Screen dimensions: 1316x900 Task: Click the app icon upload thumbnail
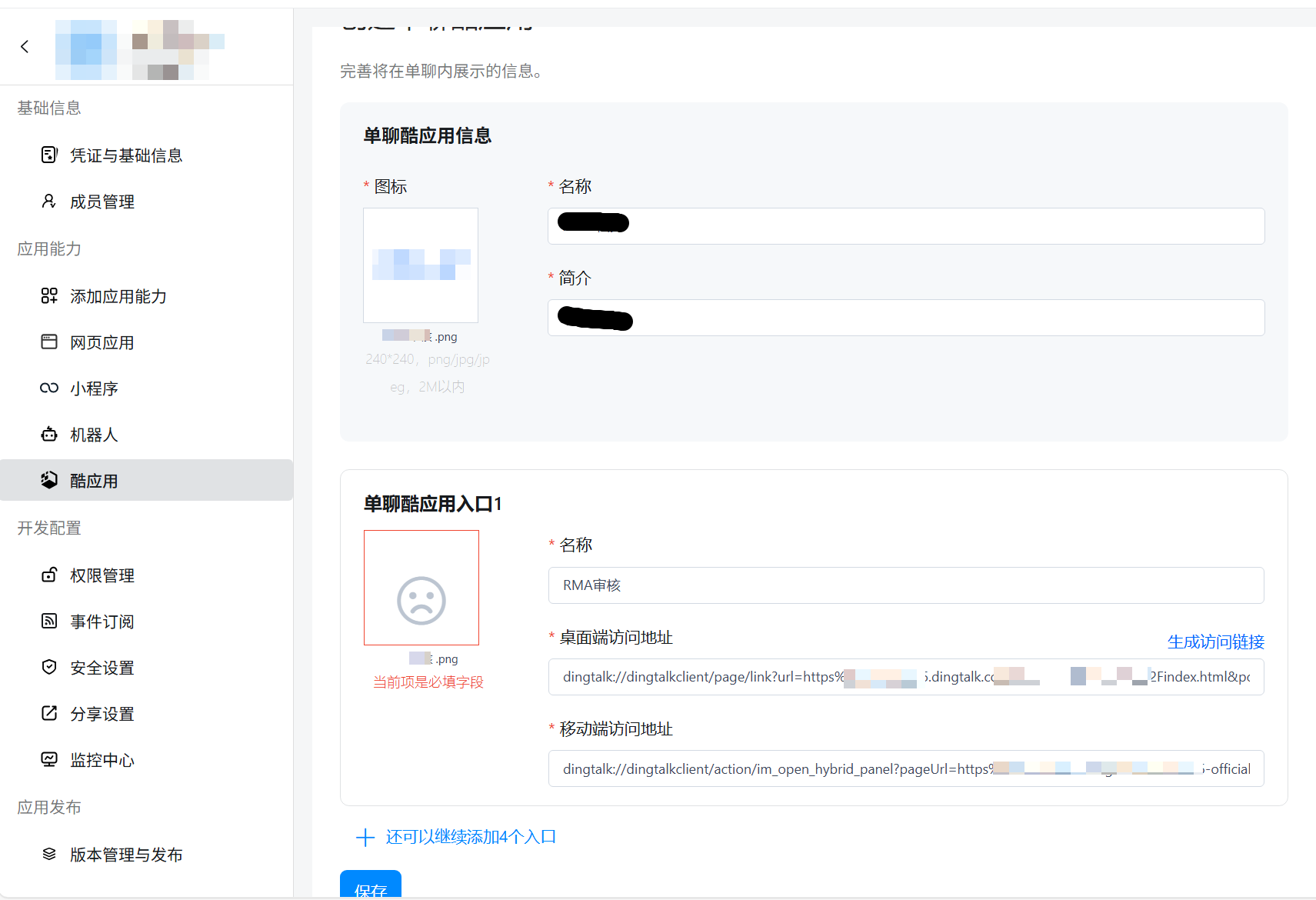[421, 265]
